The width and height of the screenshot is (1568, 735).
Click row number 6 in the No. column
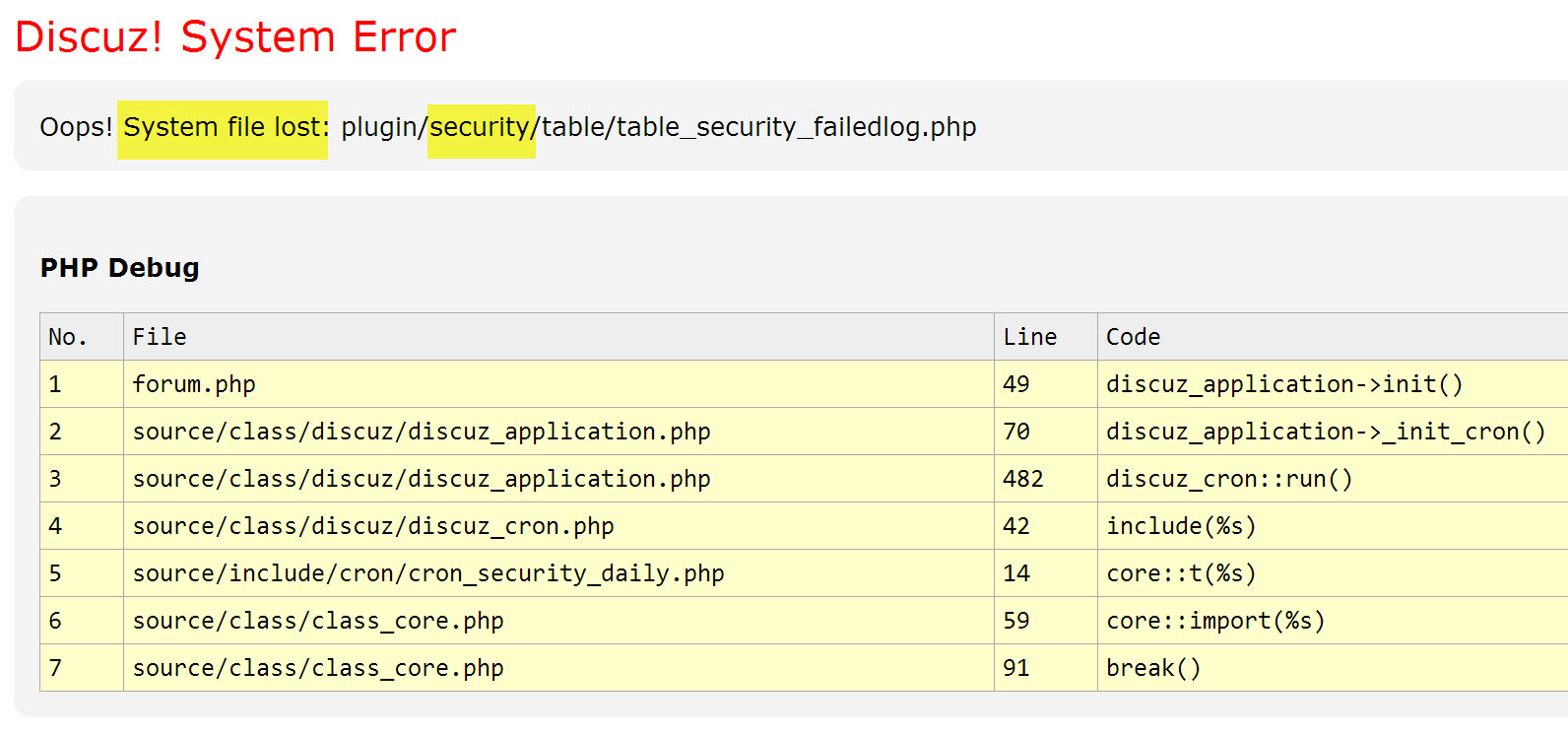click(x=55, y=621)
